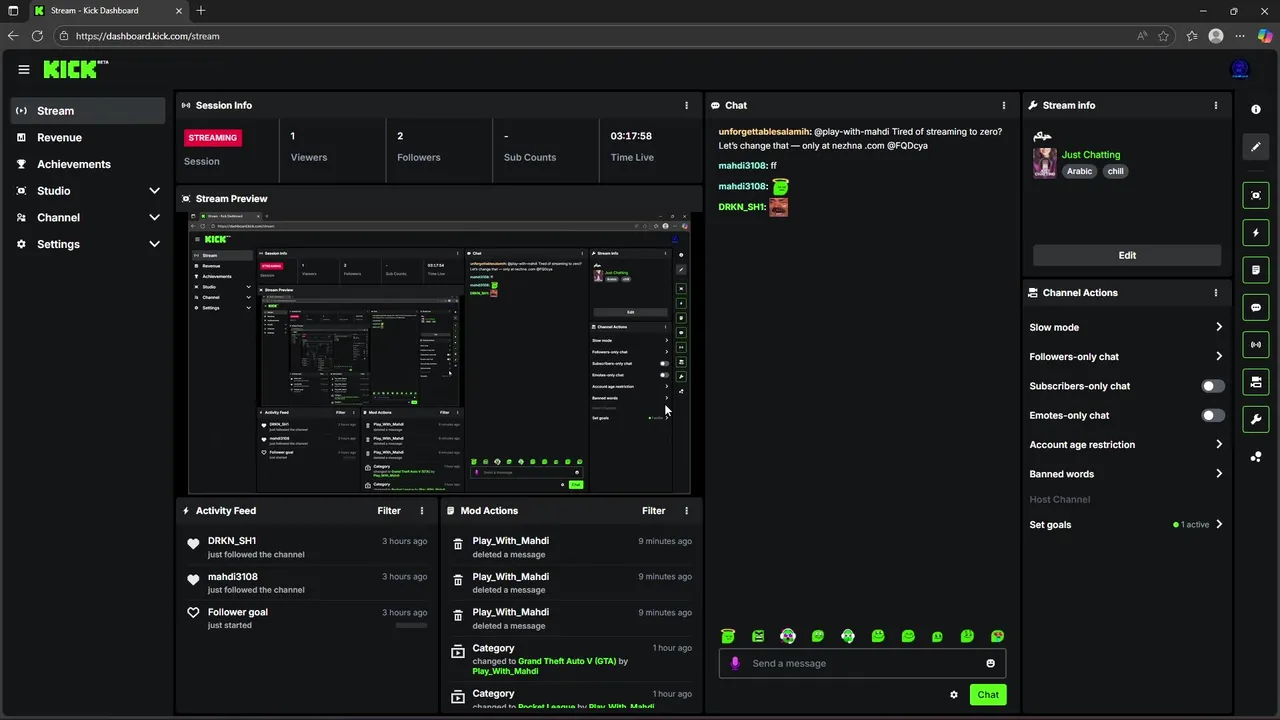Click the green Chat send button
1280x720 pixels.
(x=988, y=695)
